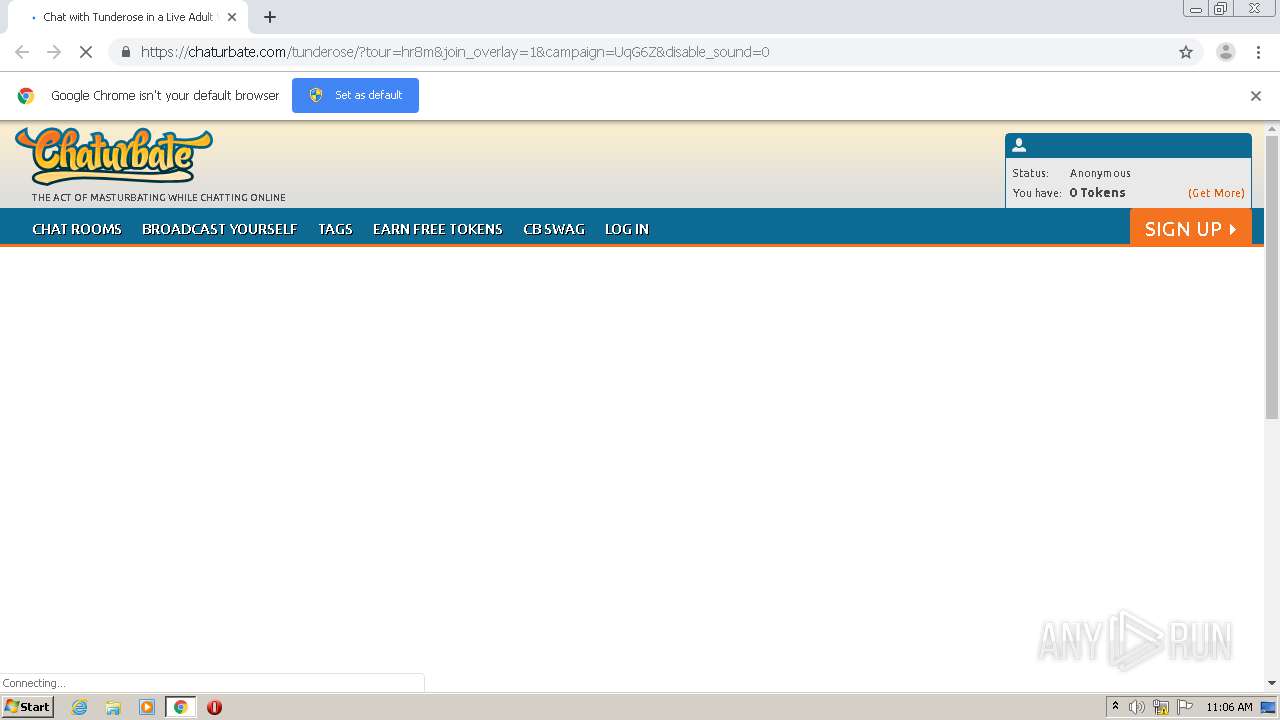Open Broadcast Yourself page

pyautogui.click(x=220, y=229)
